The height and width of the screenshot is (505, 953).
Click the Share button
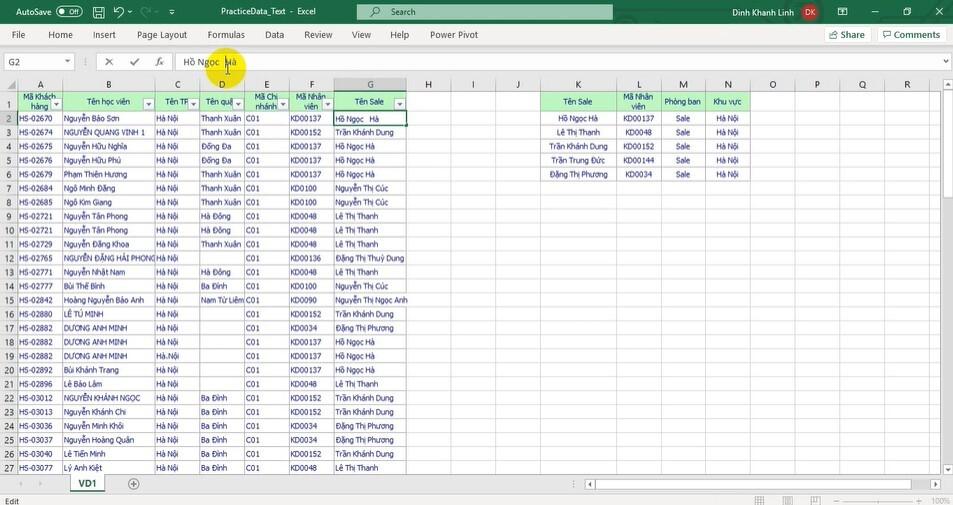pos(847,35)
